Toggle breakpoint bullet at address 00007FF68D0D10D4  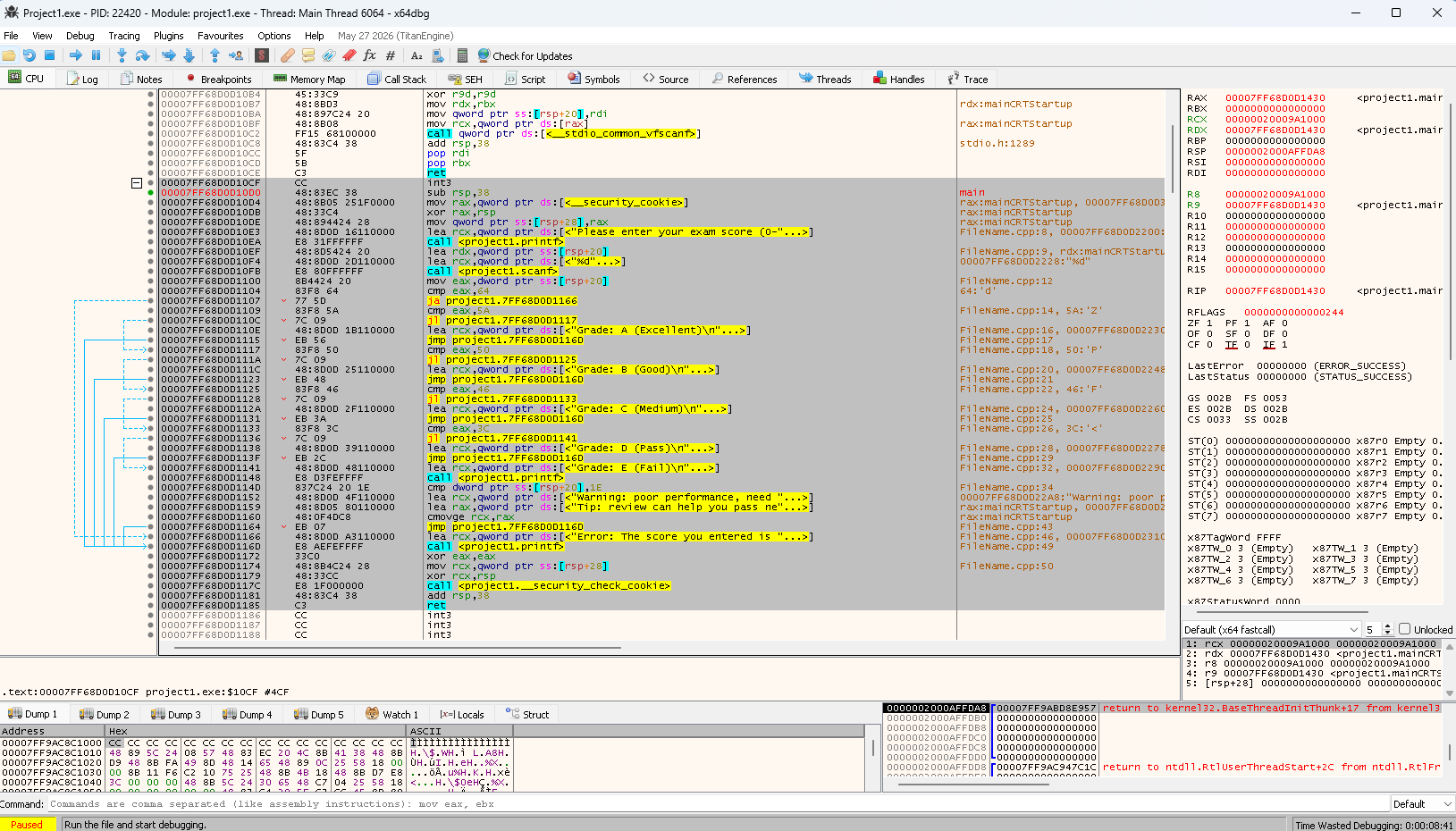point(150,202)
